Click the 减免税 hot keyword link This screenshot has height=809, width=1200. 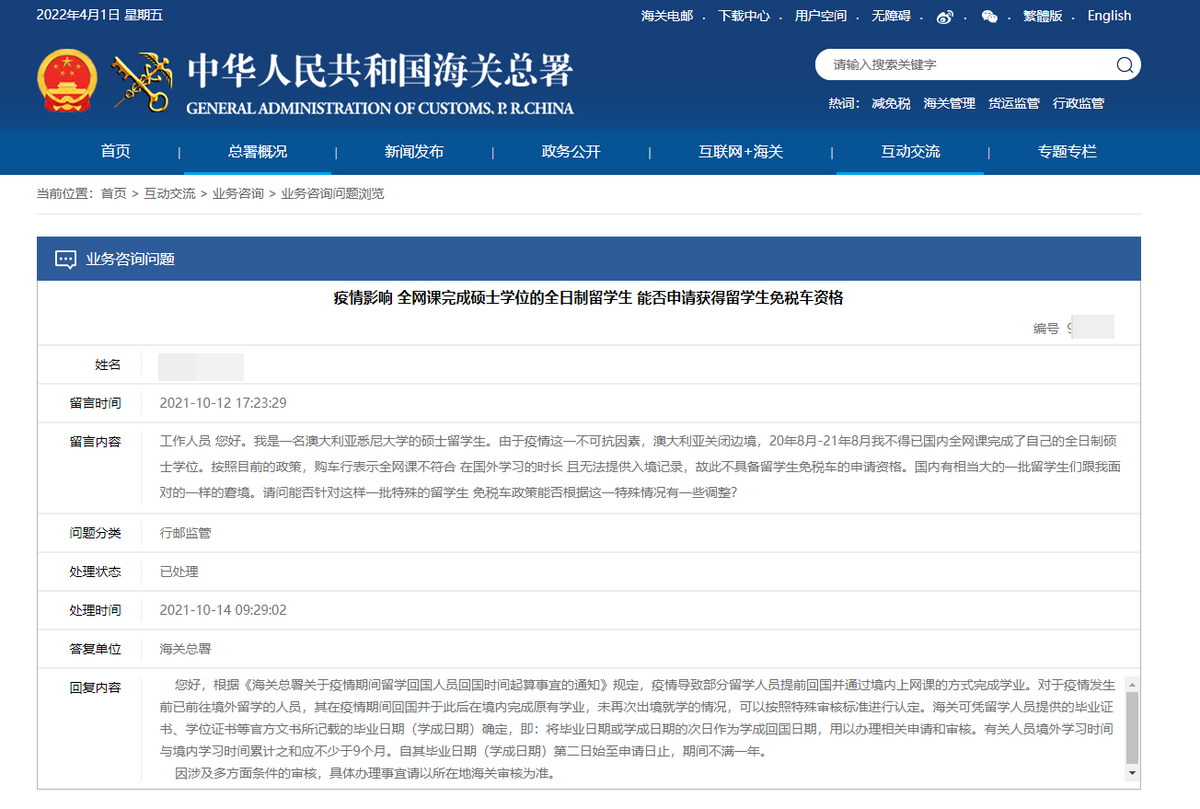point(890,103)
